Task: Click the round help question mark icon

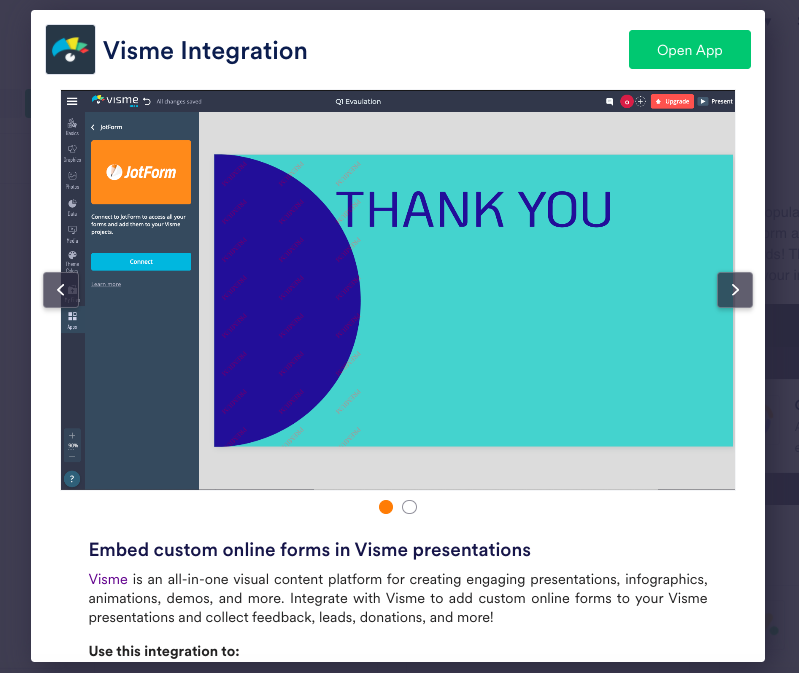Action: click(72, 479)
